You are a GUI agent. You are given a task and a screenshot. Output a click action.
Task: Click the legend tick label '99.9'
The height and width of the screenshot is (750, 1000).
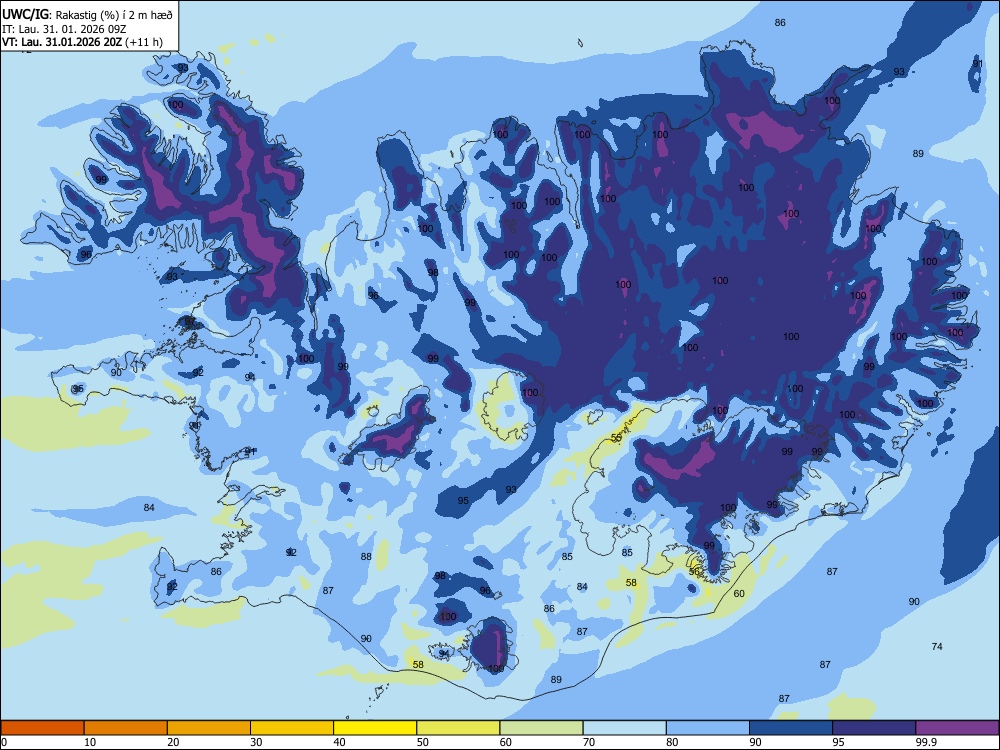[925, 742]
